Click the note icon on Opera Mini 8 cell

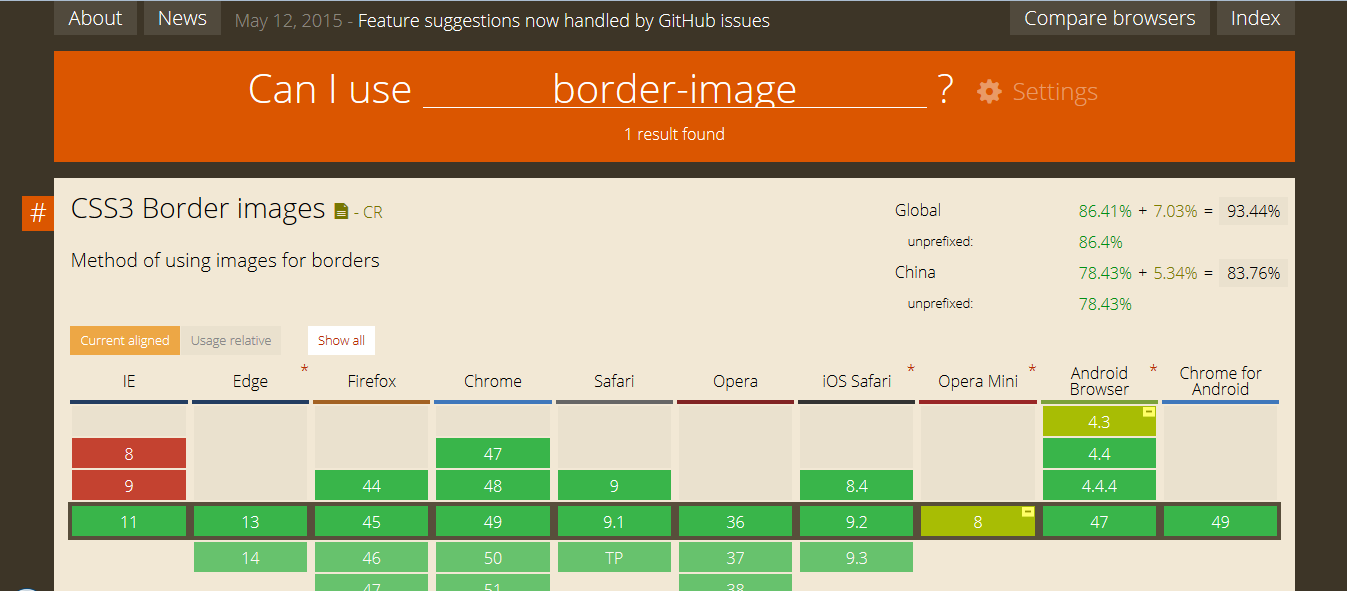[1026, 509]
